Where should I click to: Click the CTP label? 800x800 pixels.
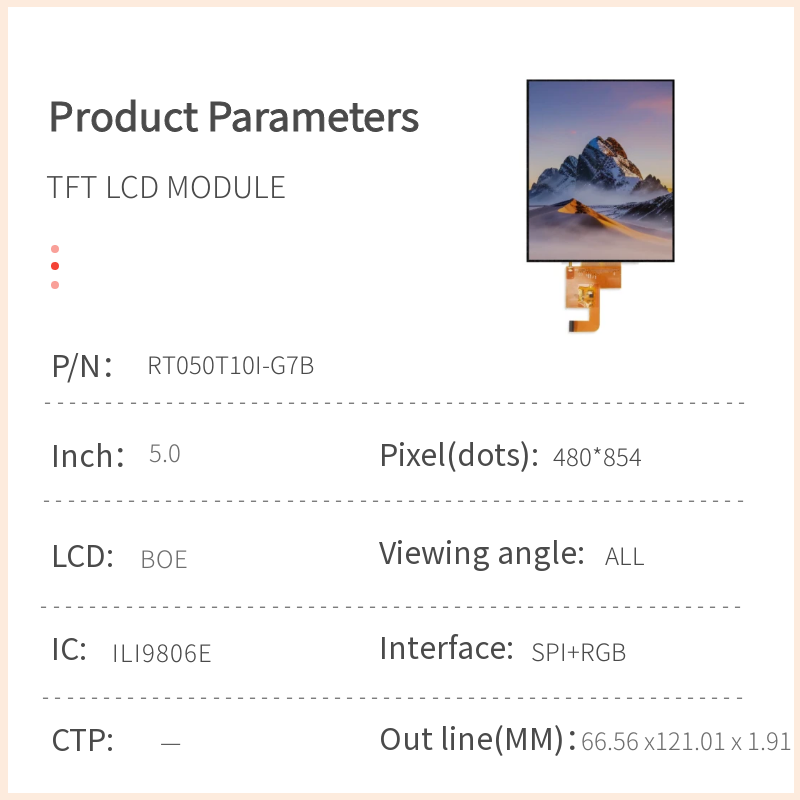click(83, 742)
